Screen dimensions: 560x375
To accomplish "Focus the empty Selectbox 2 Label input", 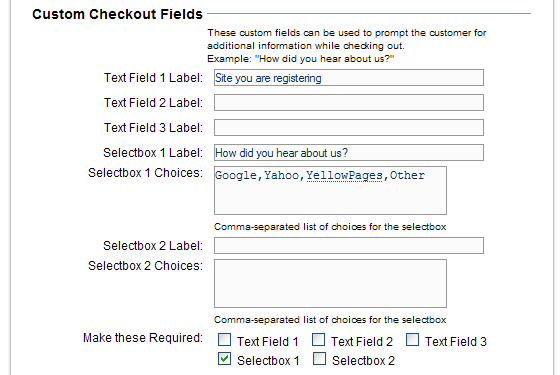I will 349,246.
